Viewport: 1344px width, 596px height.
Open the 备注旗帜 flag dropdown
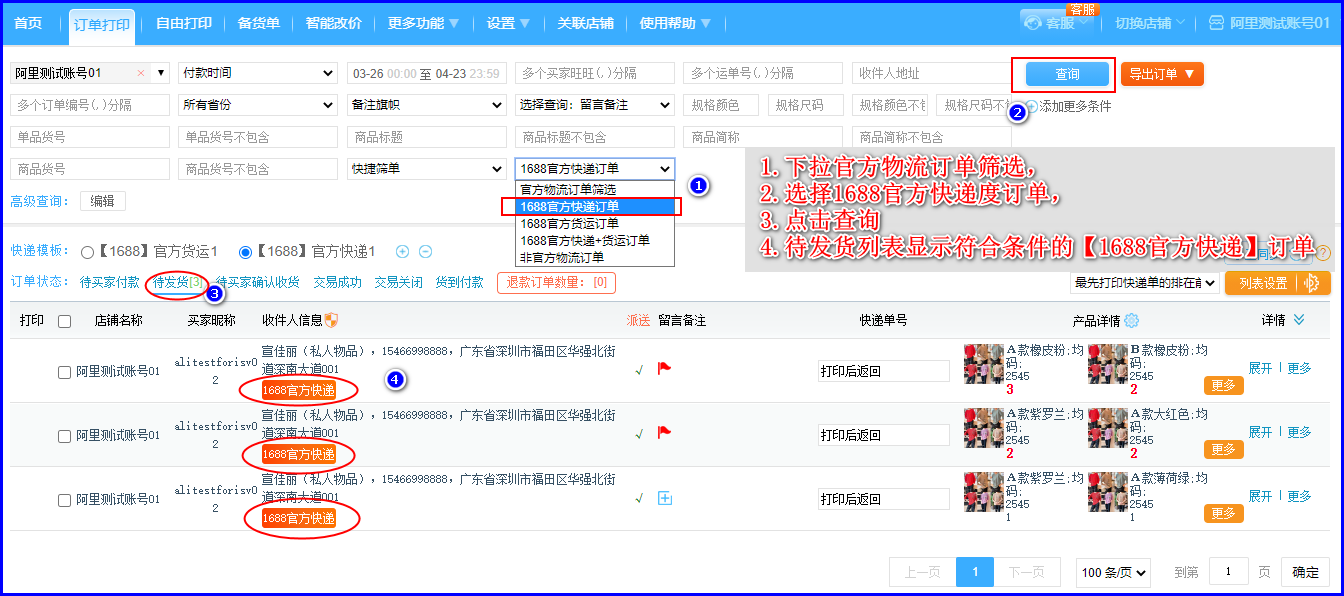point(427,105)
